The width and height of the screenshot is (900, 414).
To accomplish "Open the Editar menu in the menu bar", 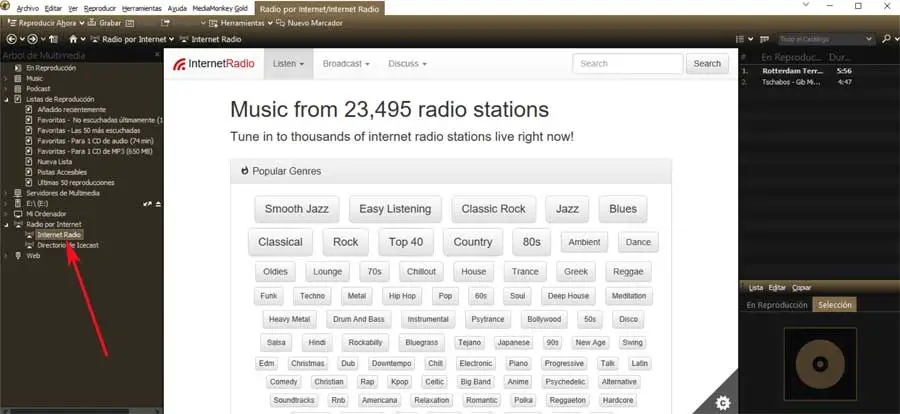I will click(x=53, y=9).
